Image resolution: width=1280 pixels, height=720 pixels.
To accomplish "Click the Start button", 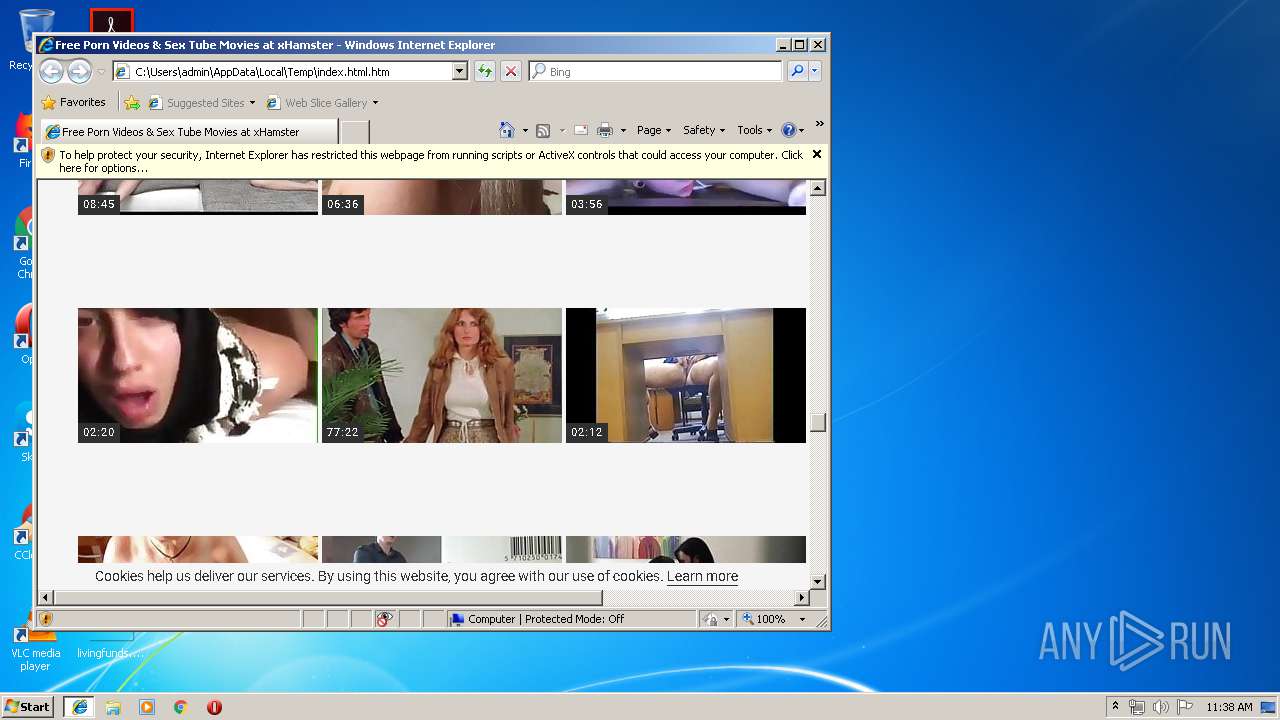I will pos(27,707).
